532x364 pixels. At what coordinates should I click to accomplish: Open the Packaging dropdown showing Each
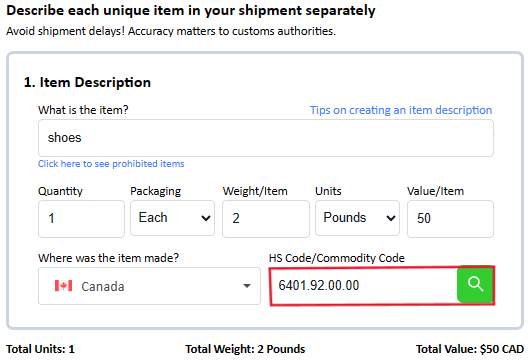(x=172, y=218)
